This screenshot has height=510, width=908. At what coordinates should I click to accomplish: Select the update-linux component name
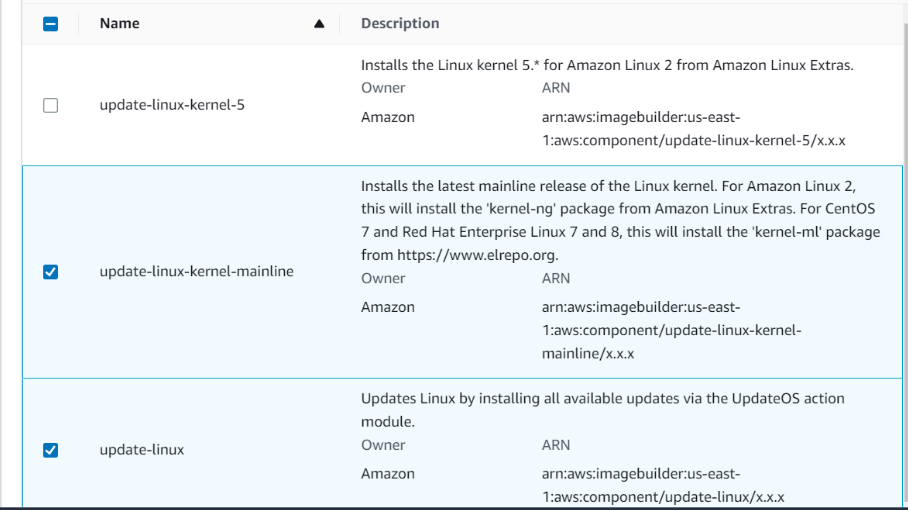(142, 450)
